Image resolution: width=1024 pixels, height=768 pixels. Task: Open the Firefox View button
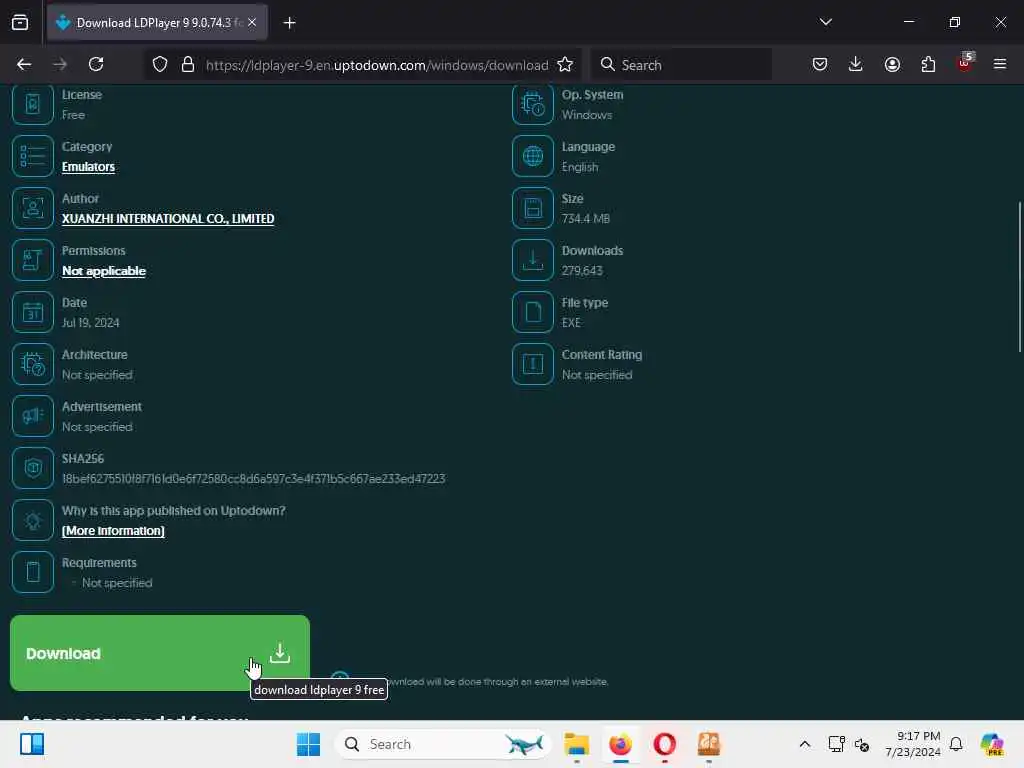[20, 22]
